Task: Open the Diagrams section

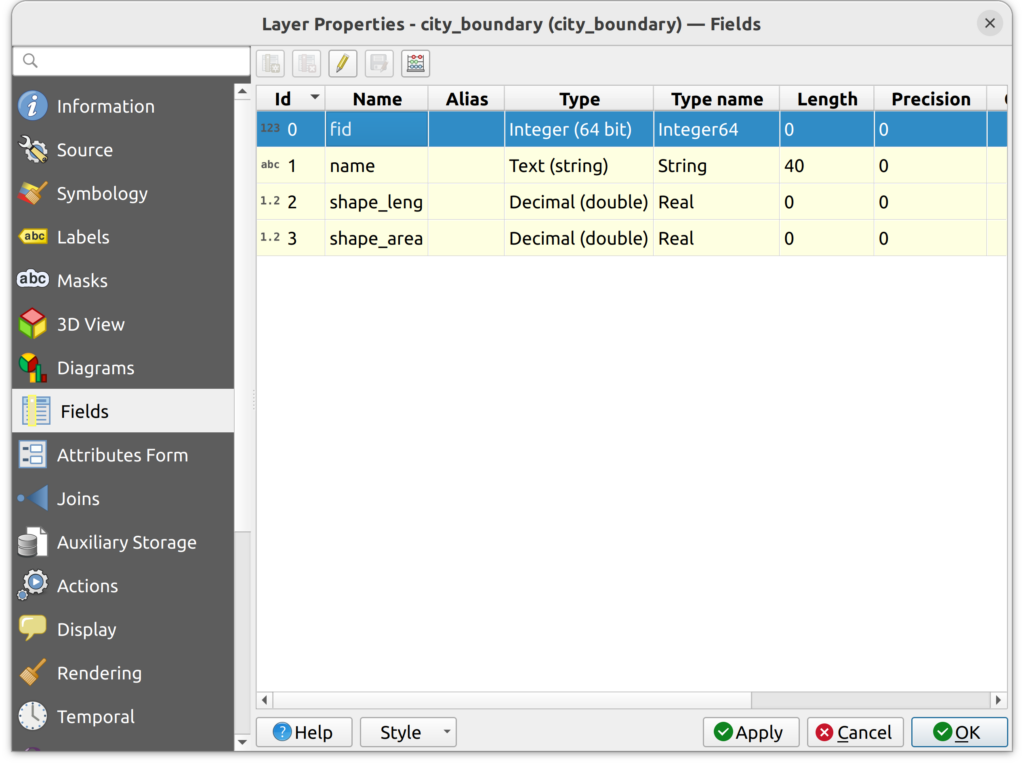Action: tap(95, 368)
